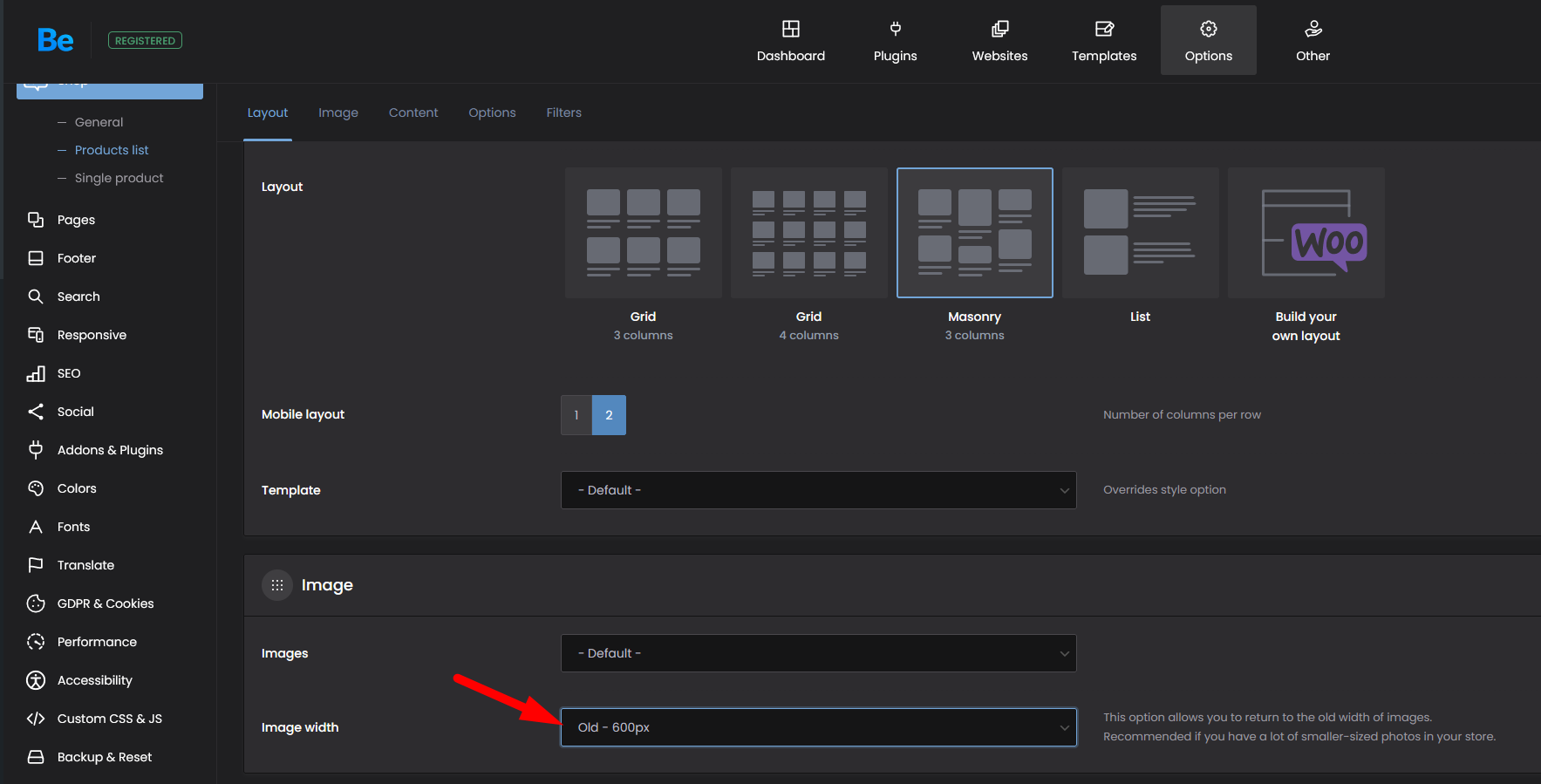Click the Pages label in the sidebar
Viewport: 1541px width, 784px height.
(76, 220)
